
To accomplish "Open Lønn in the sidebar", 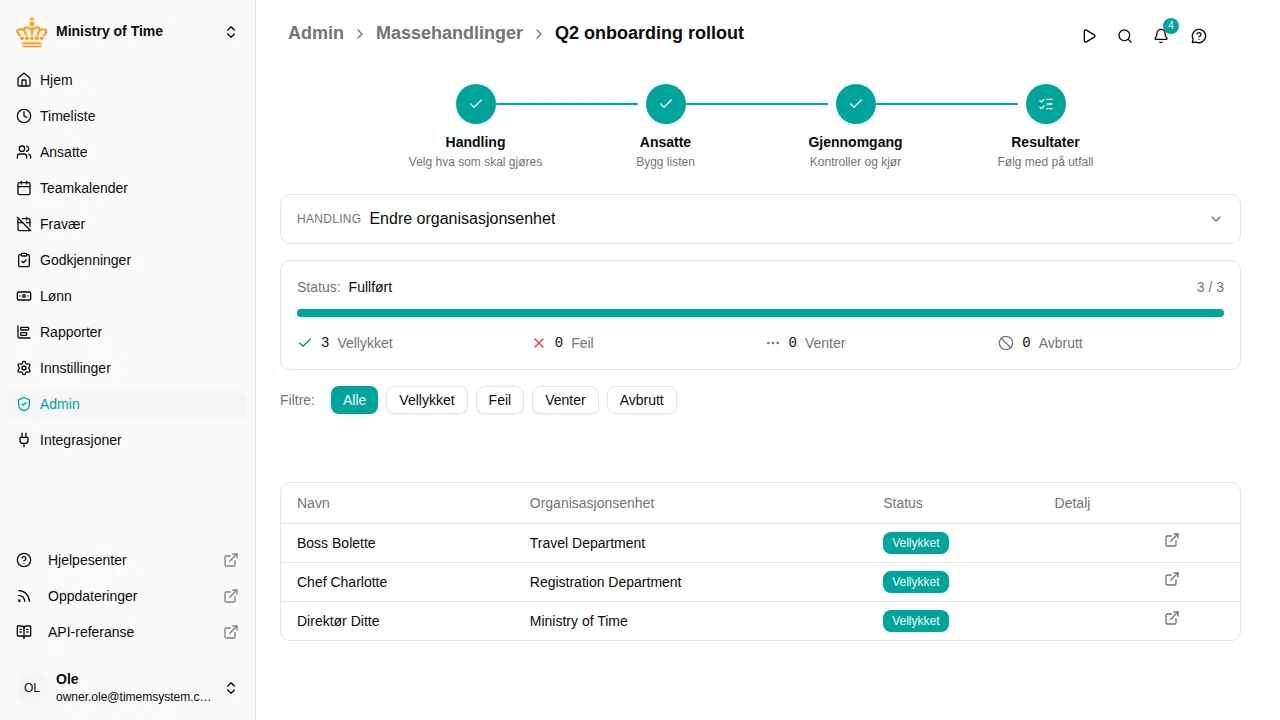I will click(x=127, y=296).
